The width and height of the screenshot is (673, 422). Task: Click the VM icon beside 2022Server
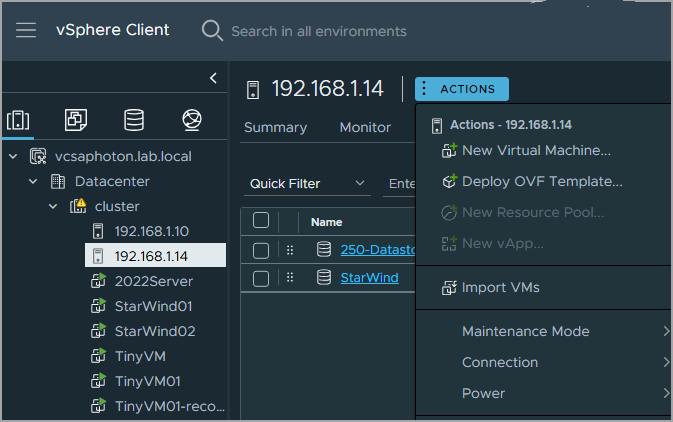pyautogui.click(x=98, y=281)
